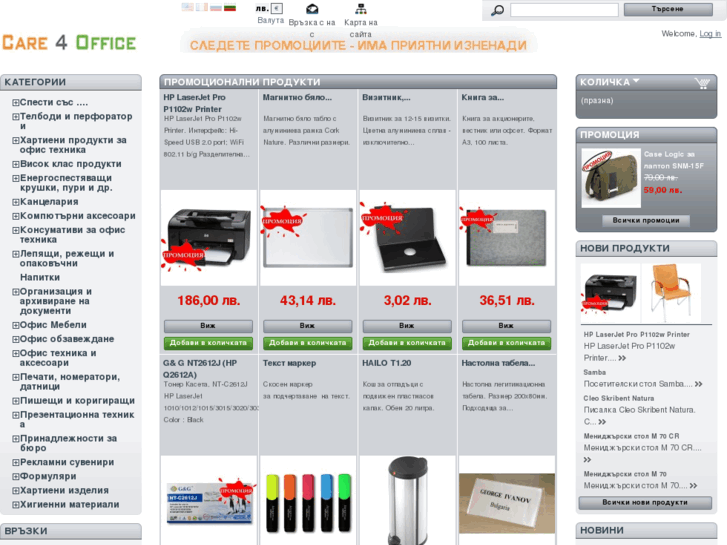The height and width of the screenshot is (545, 727).
Task: Click the Всички нови продукти button
Action: point(645,503)
